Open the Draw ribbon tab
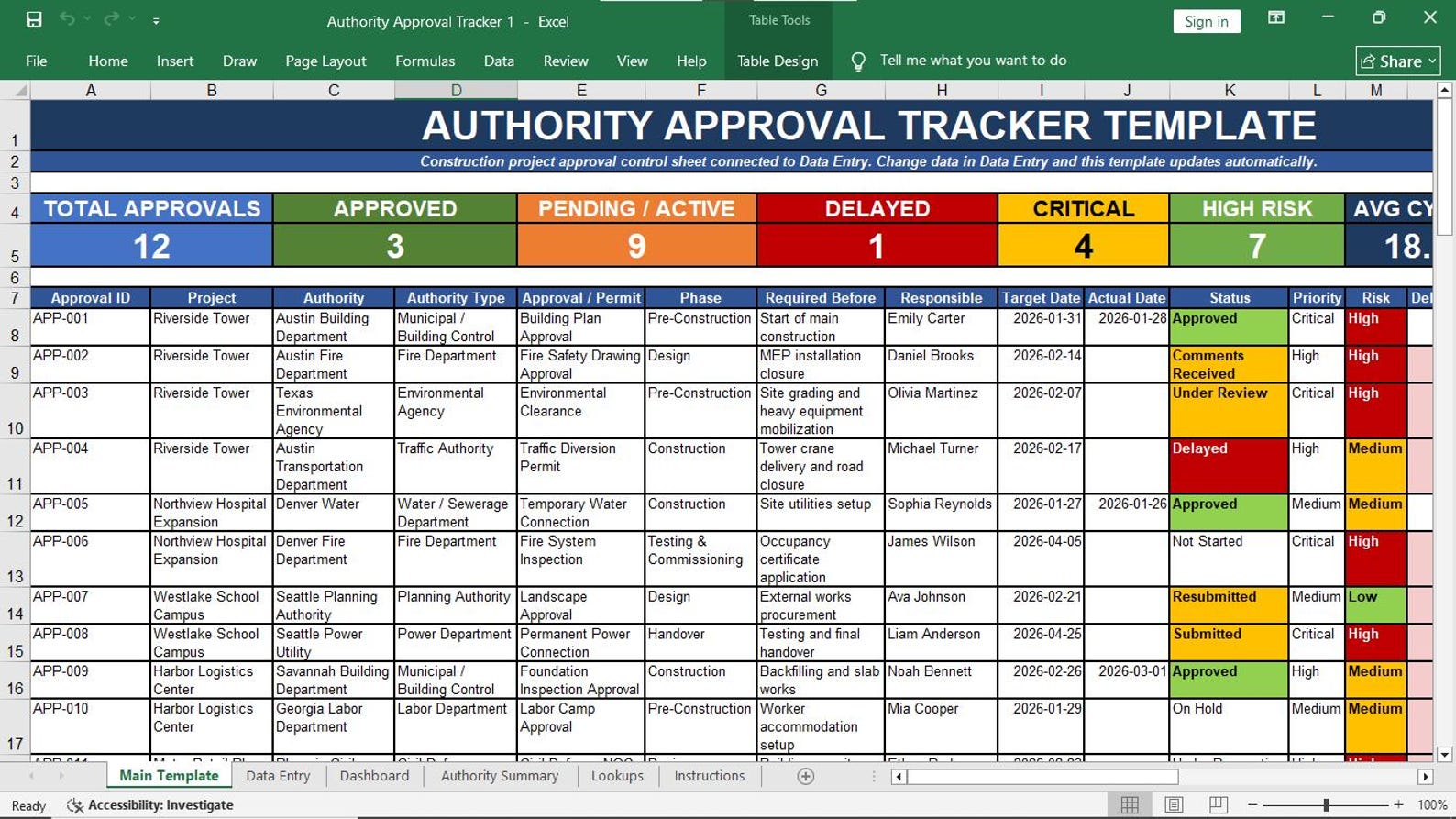This screenshot has width=1456, height=819. [239, 61]
